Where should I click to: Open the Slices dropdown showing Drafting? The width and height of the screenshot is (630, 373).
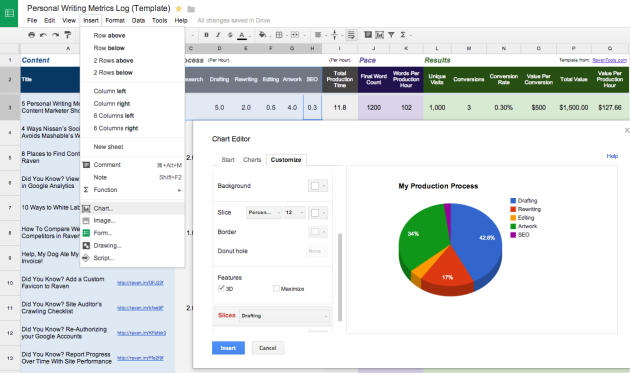click(284, 316)
